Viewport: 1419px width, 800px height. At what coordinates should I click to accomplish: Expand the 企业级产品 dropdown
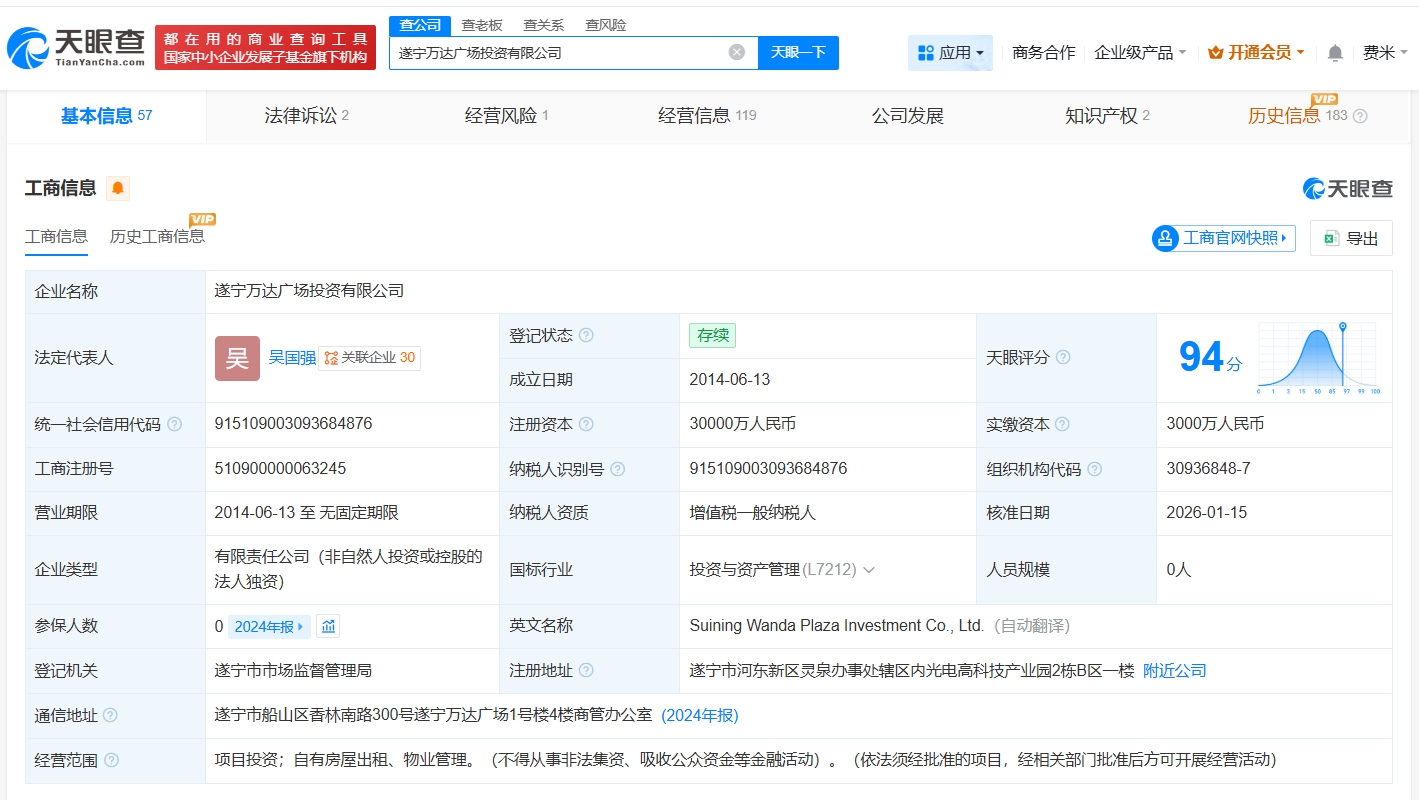pyautogui.click(x=1140, y=53)
